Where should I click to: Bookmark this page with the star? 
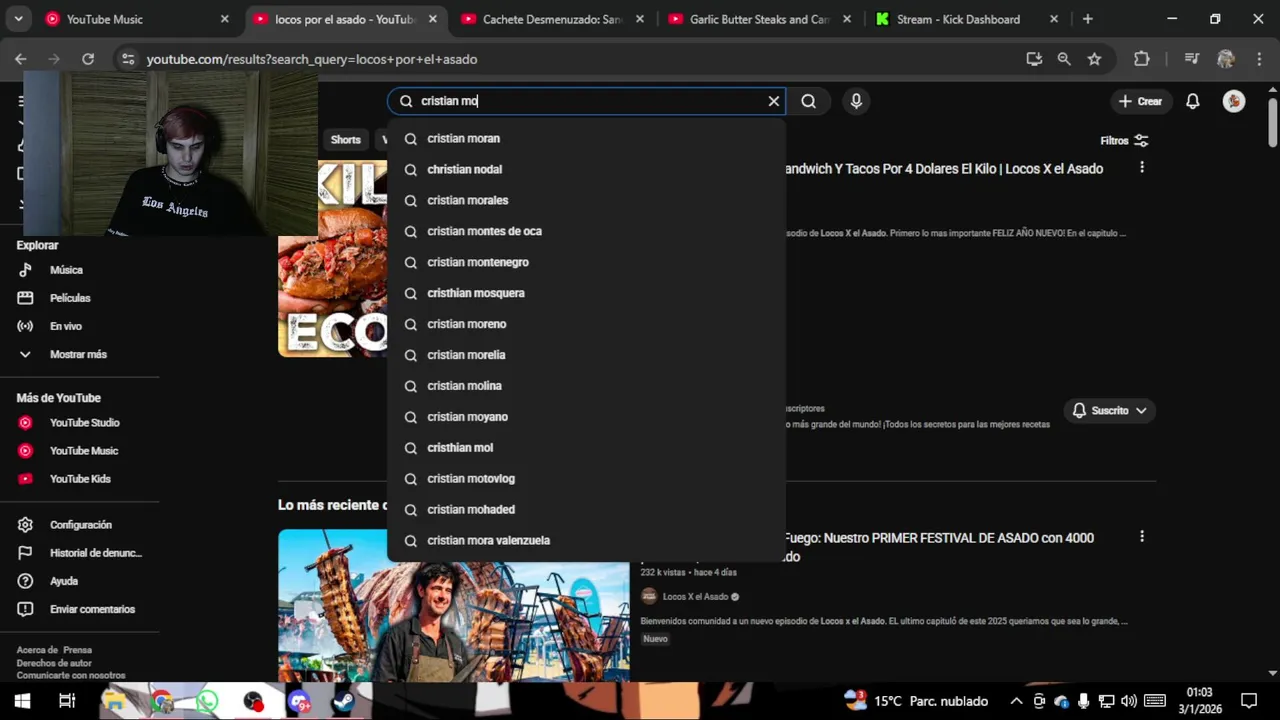click(1094, 59)
